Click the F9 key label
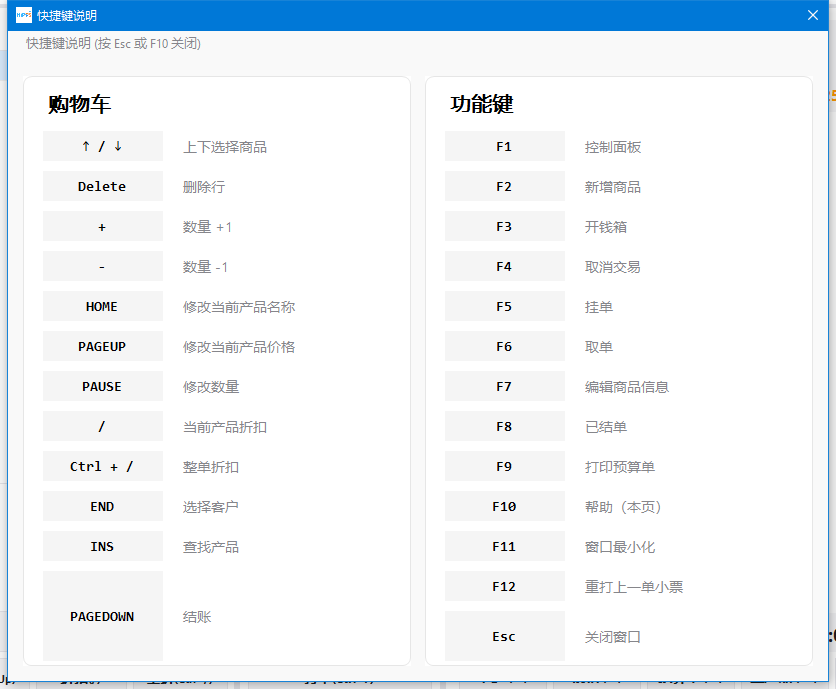This screenshot has width=836, height=689. tap(504, 466)
